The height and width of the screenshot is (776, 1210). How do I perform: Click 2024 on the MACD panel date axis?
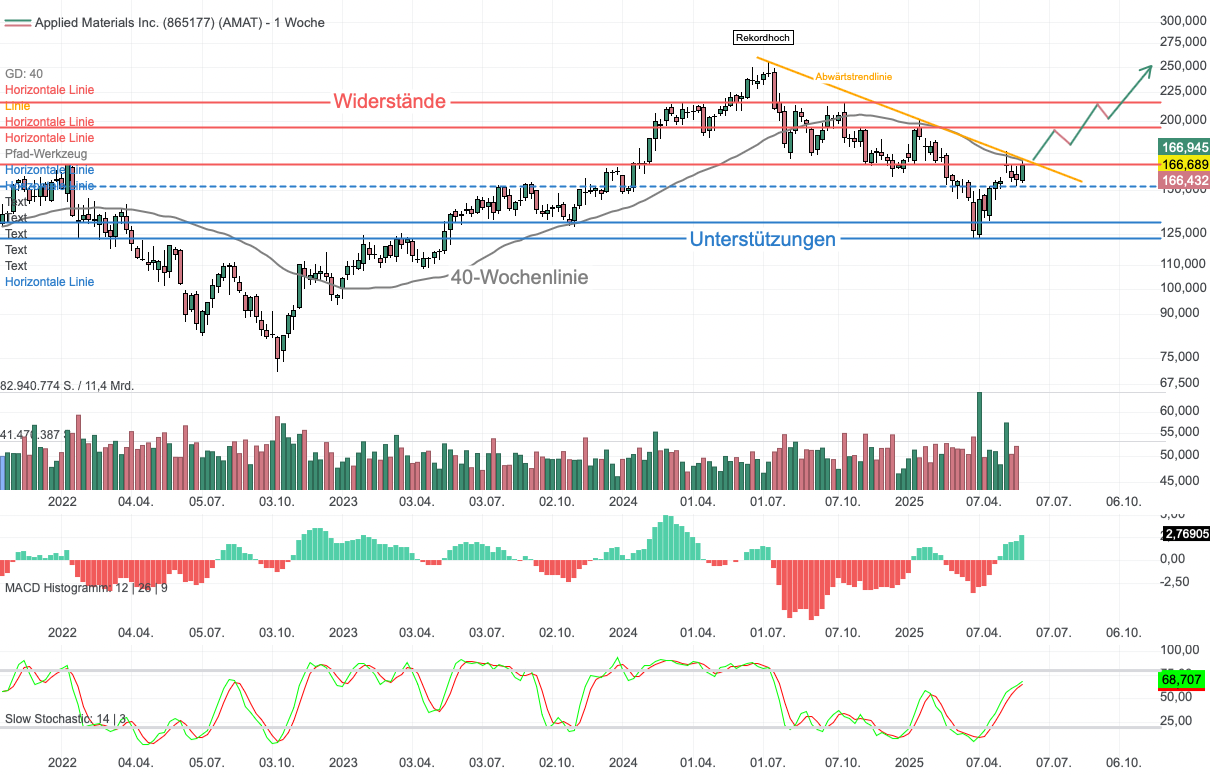pos(624,633)
